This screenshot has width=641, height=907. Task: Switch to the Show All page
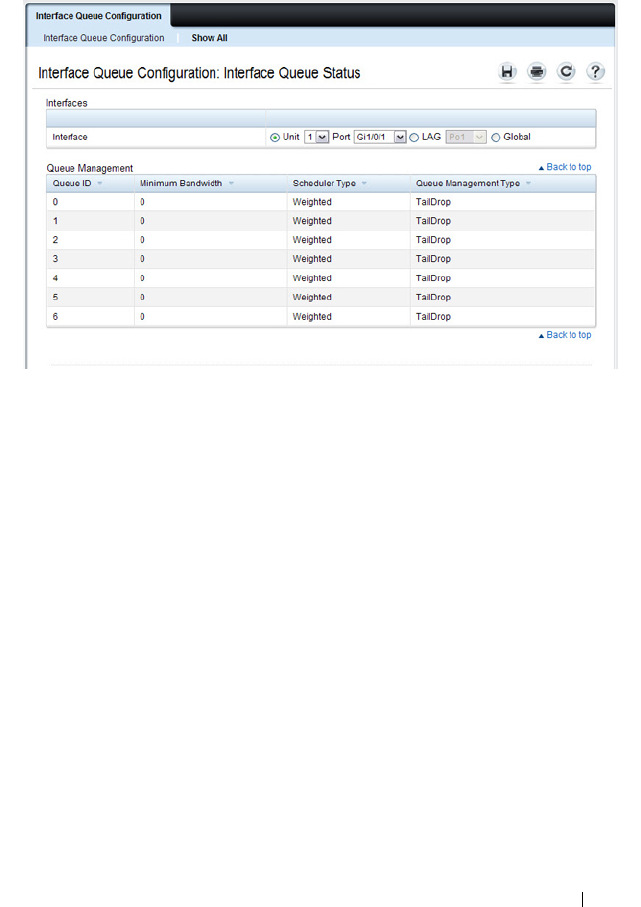click(x=209, y=38)
